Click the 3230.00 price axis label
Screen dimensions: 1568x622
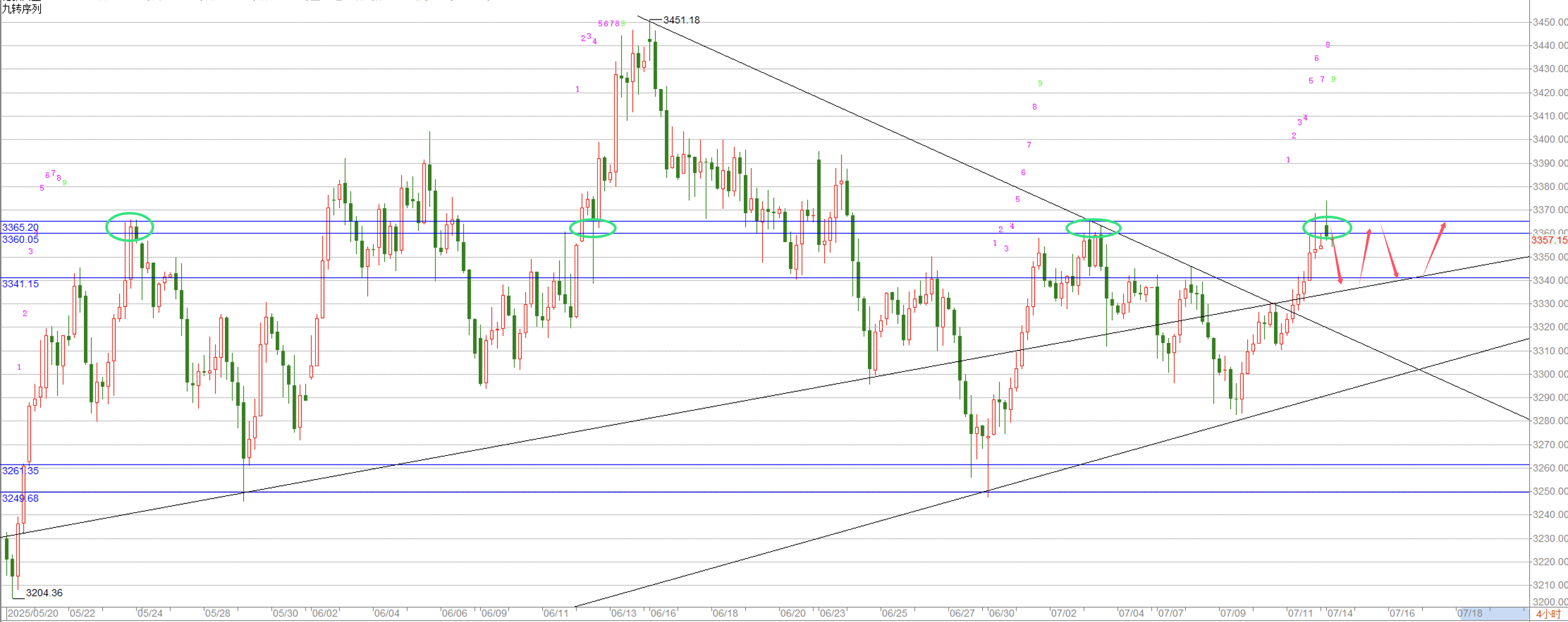click(x=1550, y=539)
